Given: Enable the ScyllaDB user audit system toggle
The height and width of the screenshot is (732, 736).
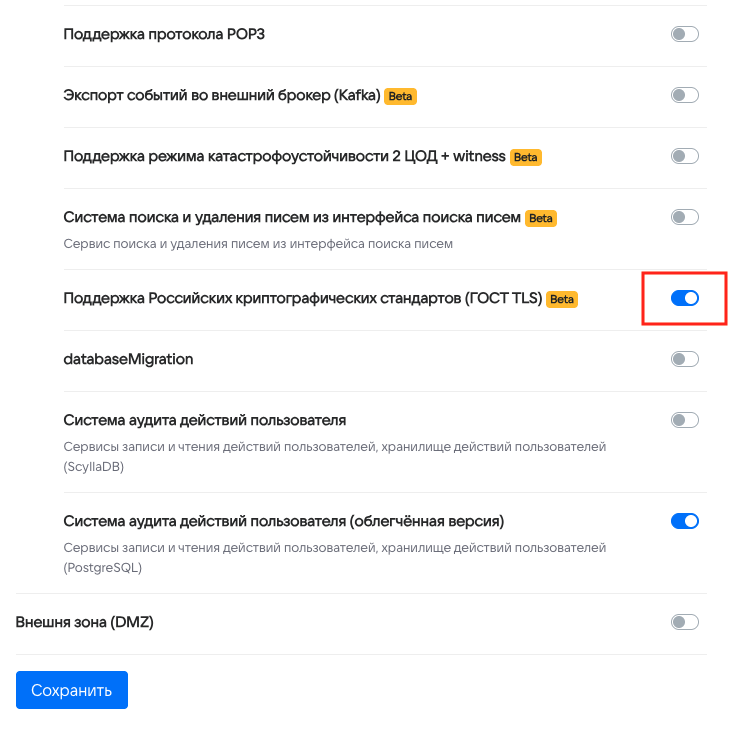Looking at the screenshot, I should [x=684, y=420].
